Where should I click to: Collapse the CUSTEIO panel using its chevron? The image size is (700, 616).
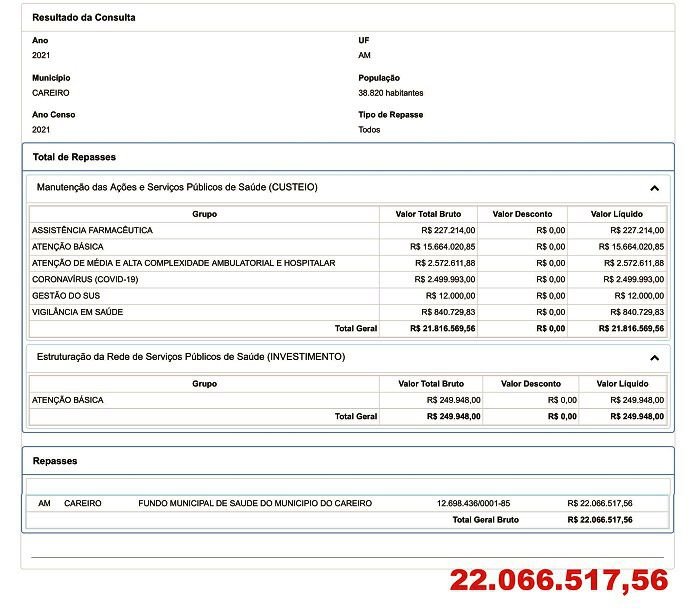654,188
